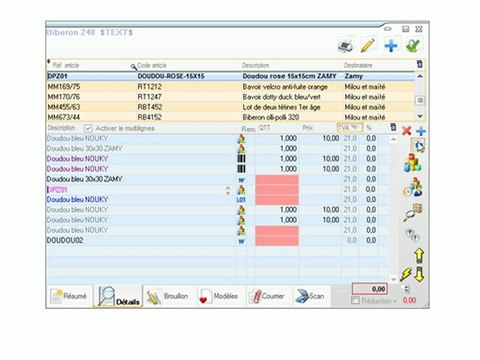The width and height of the screenshot is (480, 360).
Task: Open the Scan tab
Action: pos(312,296)
